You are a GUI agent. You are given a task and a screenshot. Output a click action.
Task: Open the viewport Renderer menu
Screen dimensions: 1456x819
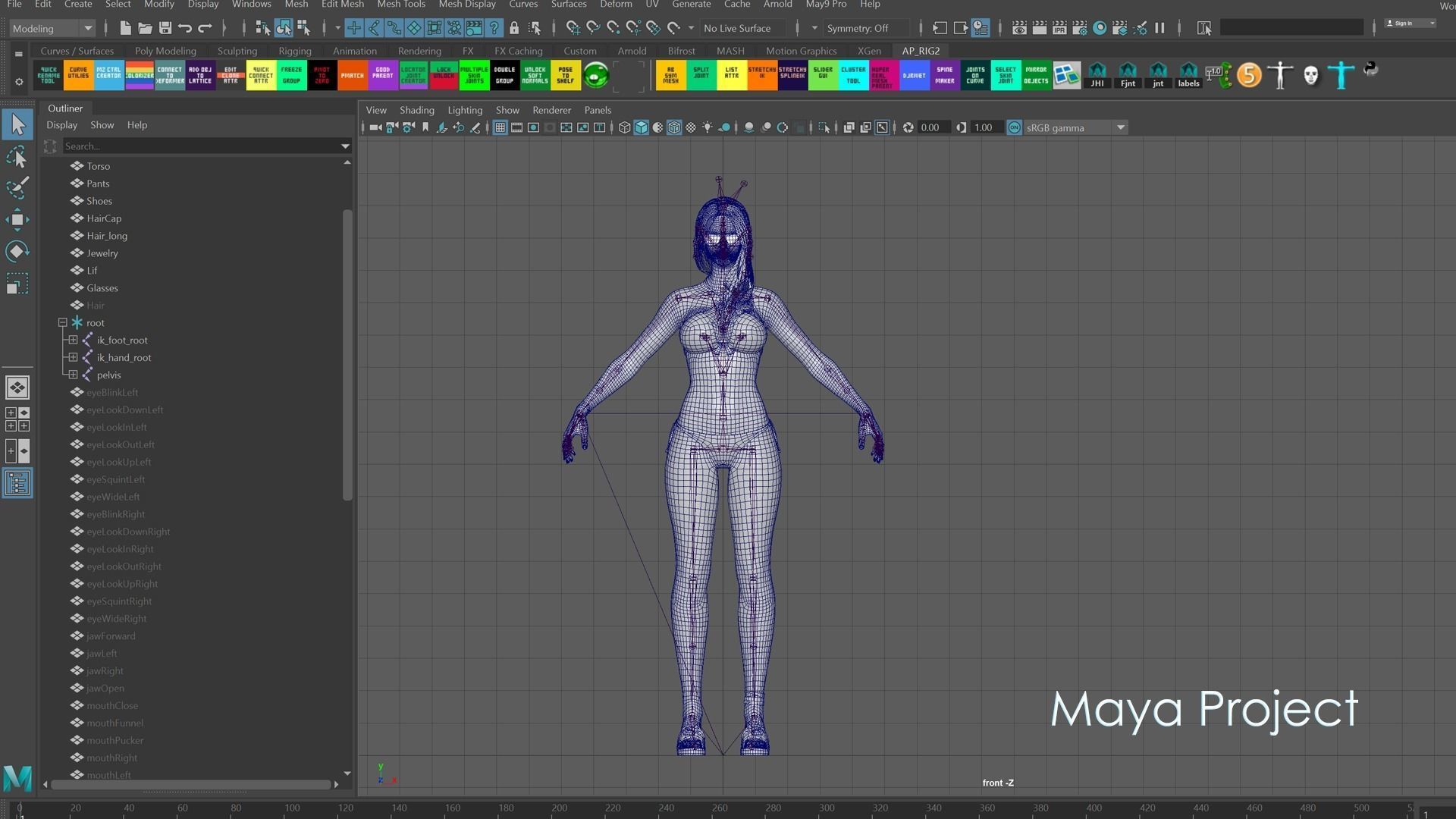(x=551, y=110)
